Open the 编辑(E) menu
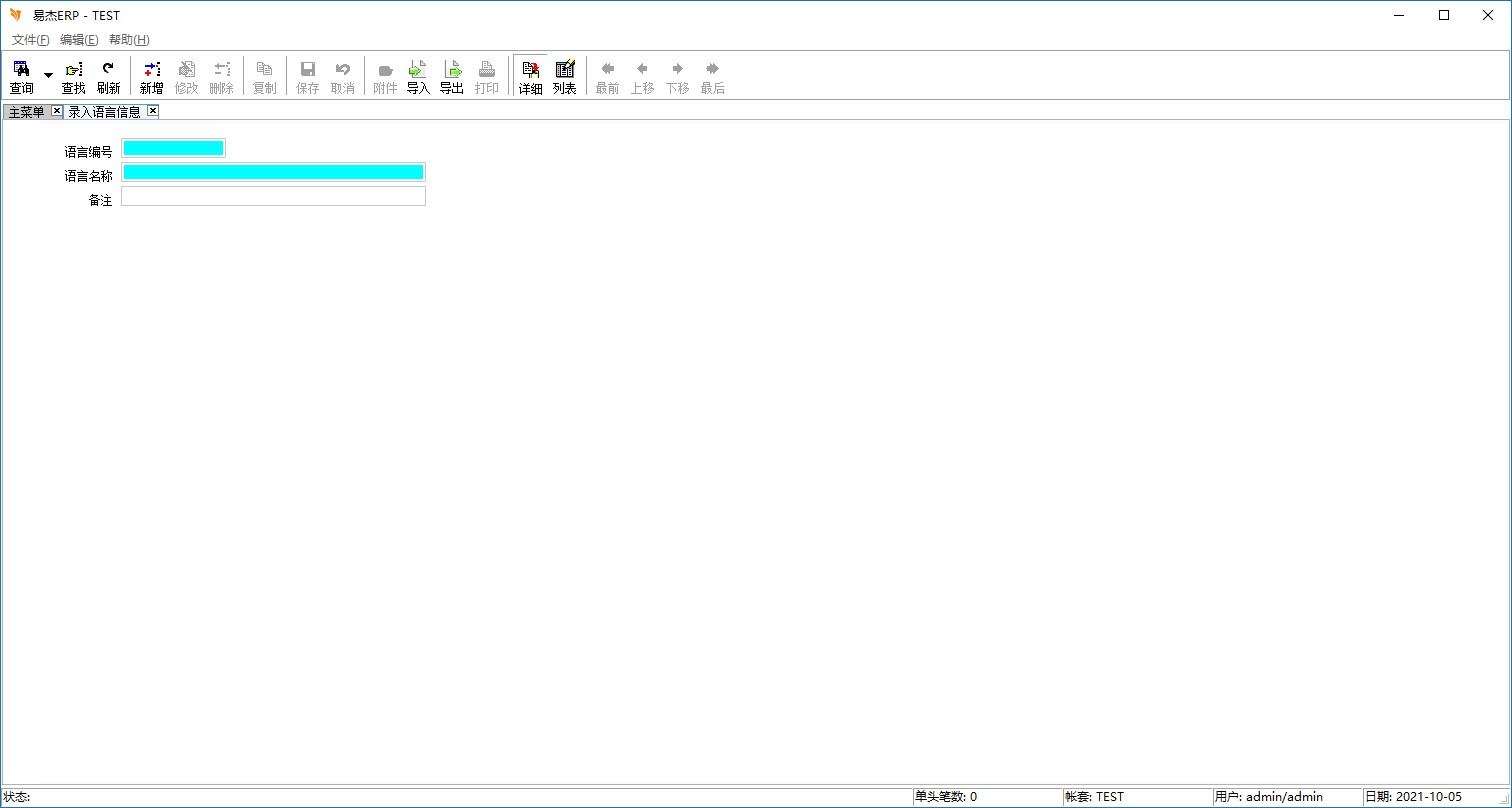The height and width of the screenshot is (808, 1512). click(x=79, y=40)
